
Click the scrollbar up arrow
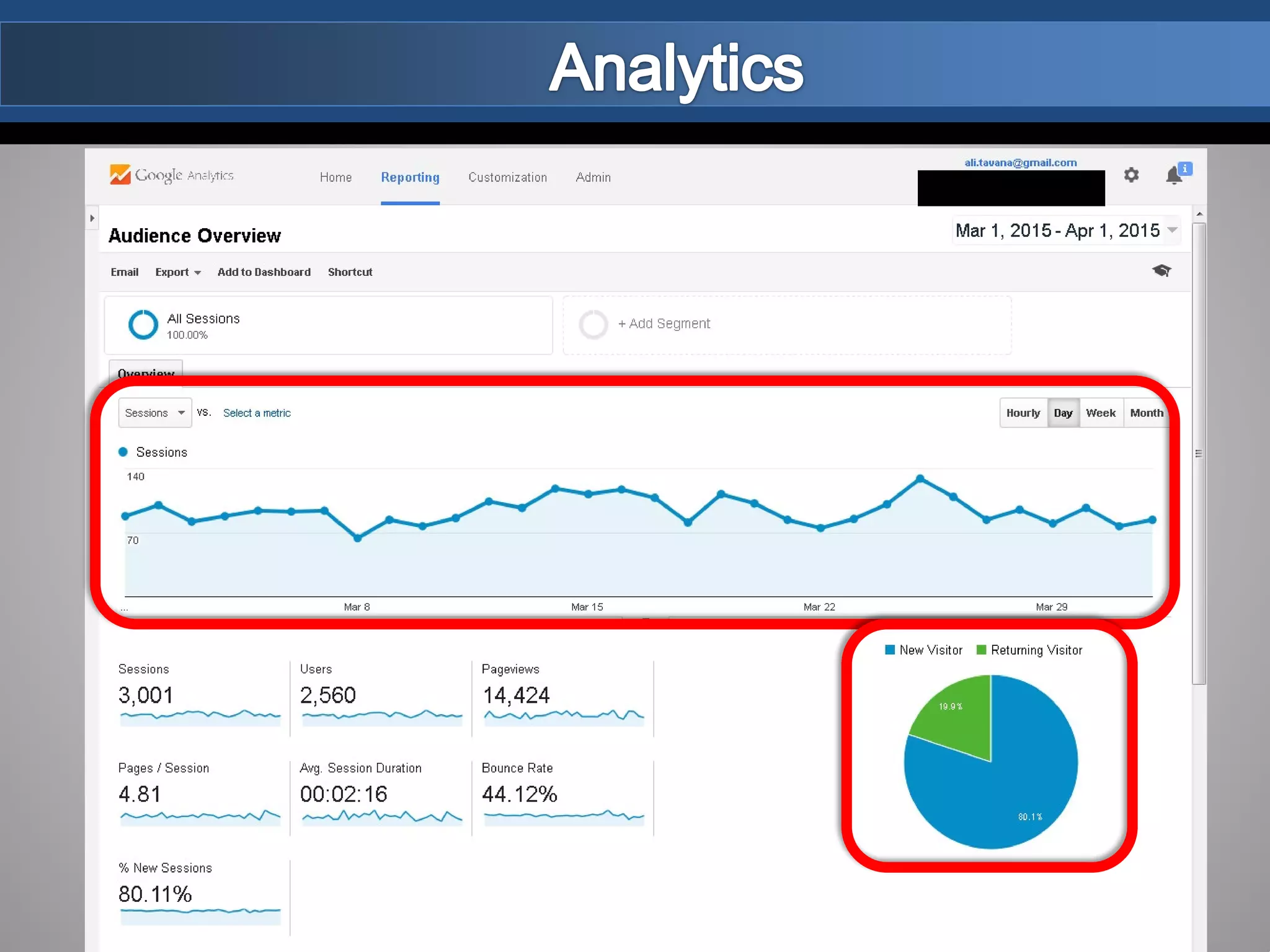(x=1199, y=214)
